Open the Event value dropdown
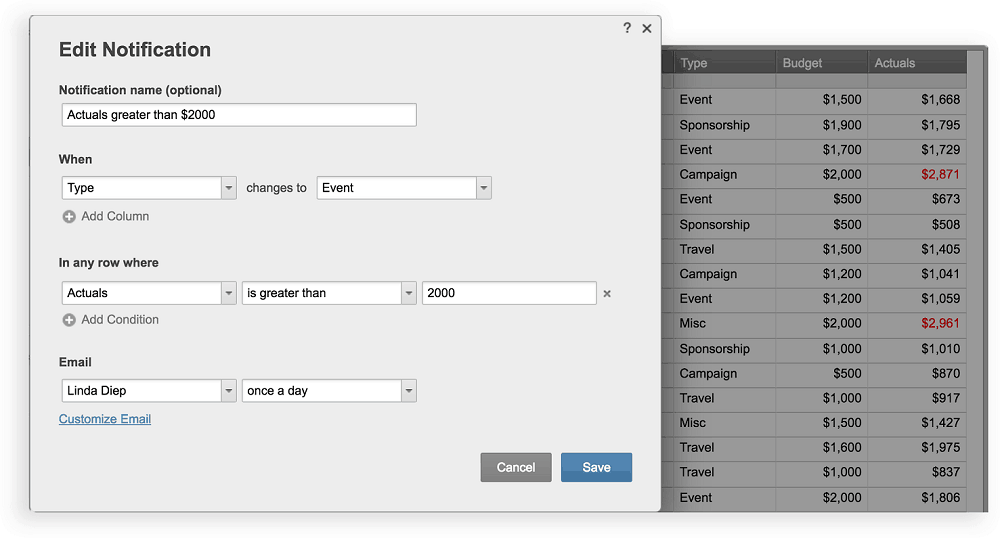This screenshot has width=1000, height=538. tap(404, 188)
